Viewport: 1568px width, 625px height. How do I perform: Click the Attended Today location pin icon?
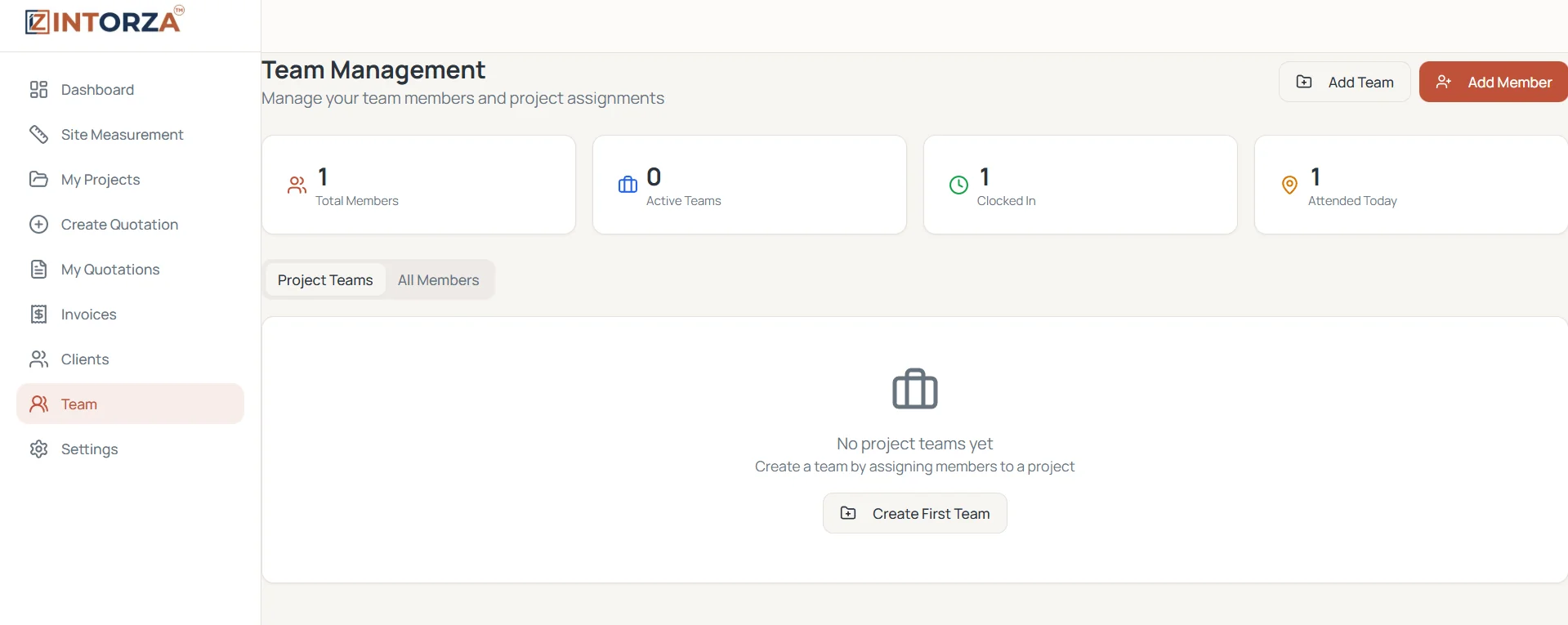tap(1289, 185)
